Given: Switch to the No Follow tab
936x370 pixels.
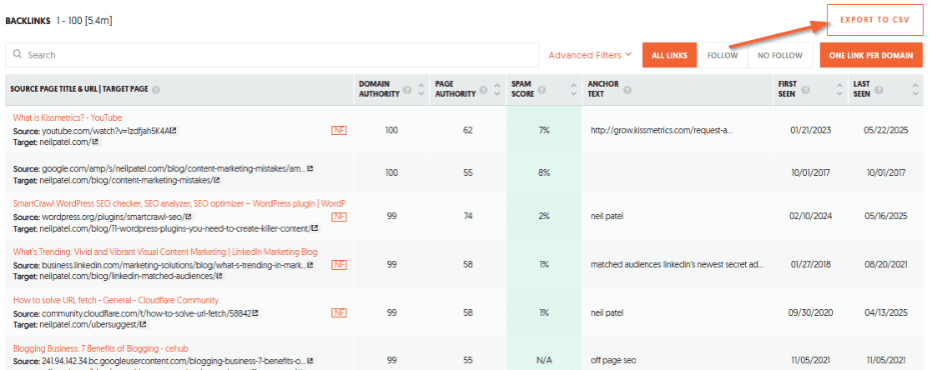Looking at the screenshot, I should 780,55.
